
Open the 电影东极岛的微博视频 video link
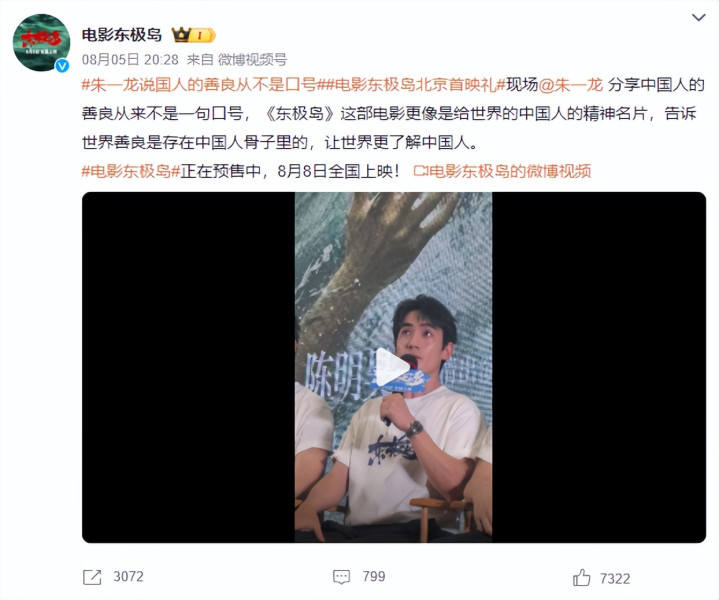[x=502, y=171]
